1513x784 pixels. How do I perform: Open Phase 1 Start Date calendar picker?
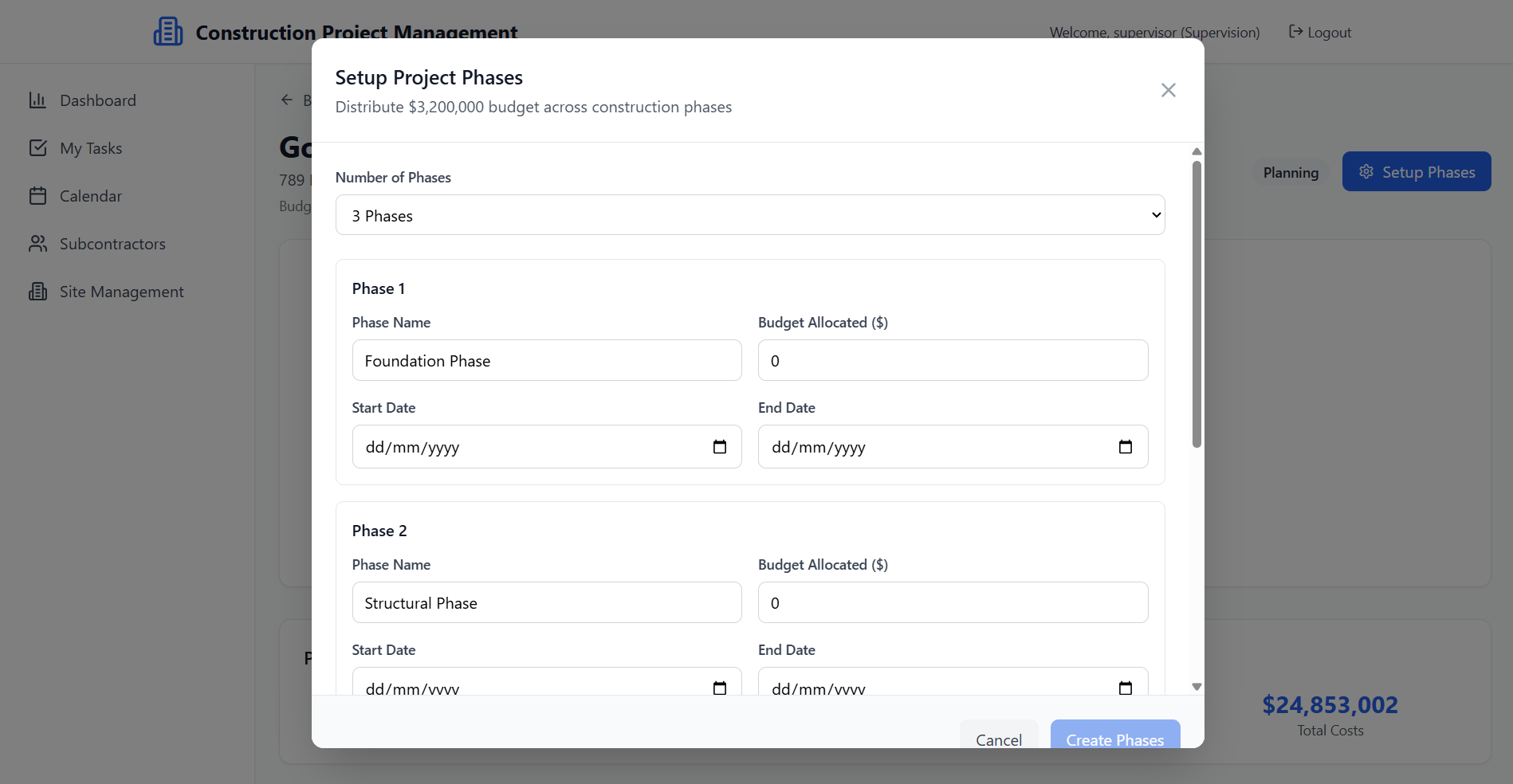click(719, 447)
